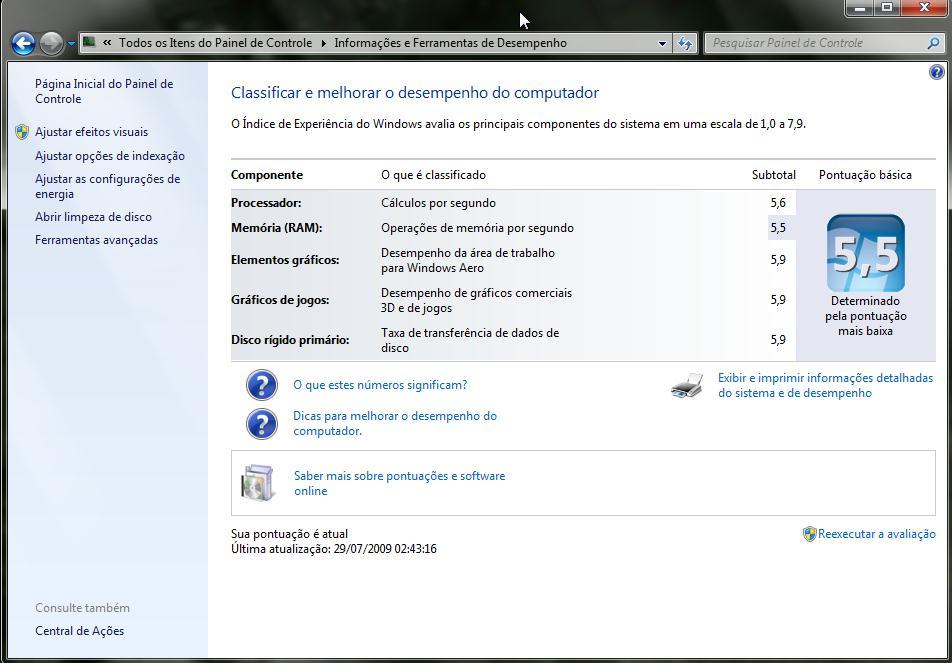Screen dimensions: 952x663
Task: Expand arrow after 'Todos os Itens do Painel de Controle'
Action: coord(323,43)
